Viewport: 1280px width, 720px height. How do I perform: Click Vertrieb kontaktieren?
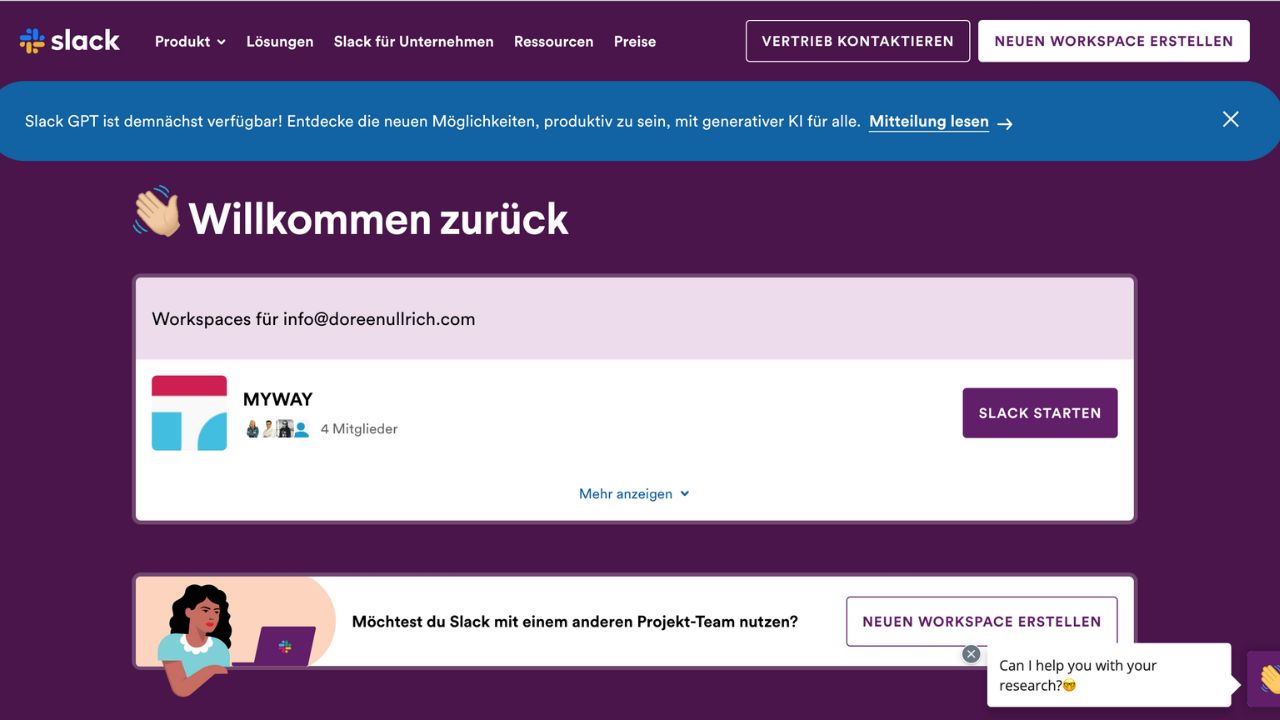coord(857,41)
